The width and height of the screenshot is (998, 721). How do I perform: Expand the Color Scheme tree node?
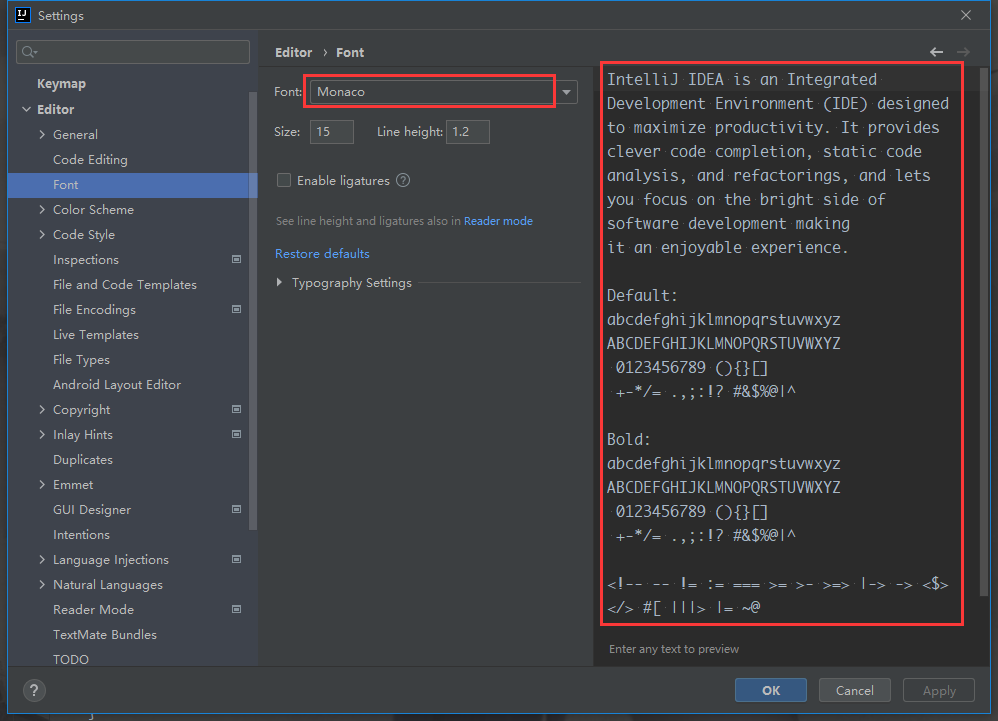[42, 210]
